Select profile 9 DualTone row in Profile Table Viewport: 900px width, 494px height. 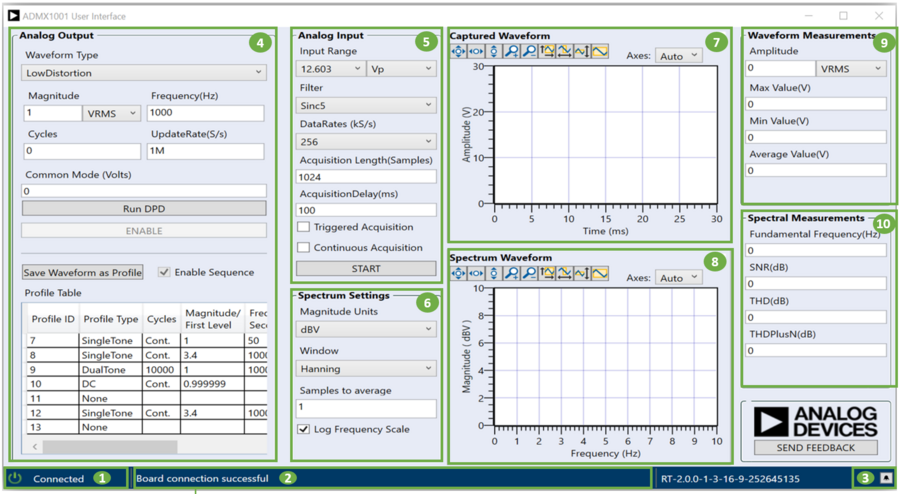100,368
